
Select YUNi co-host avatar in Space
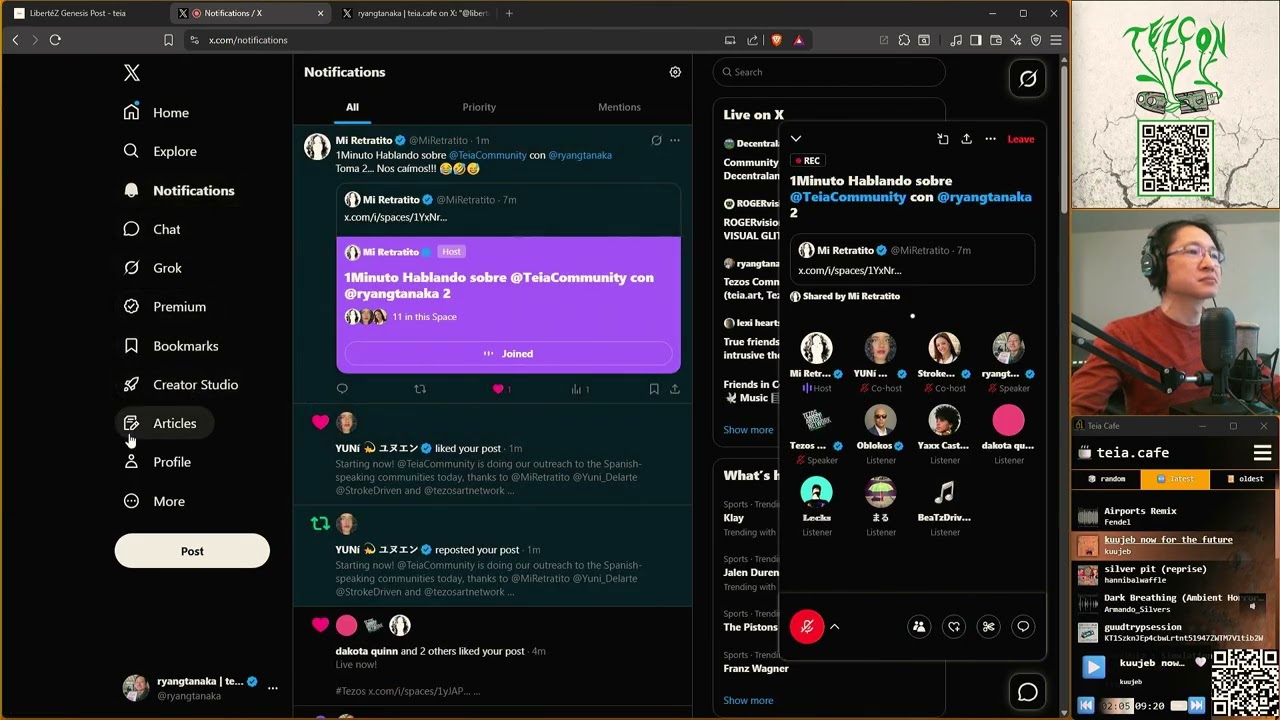[x=880, y=348]
